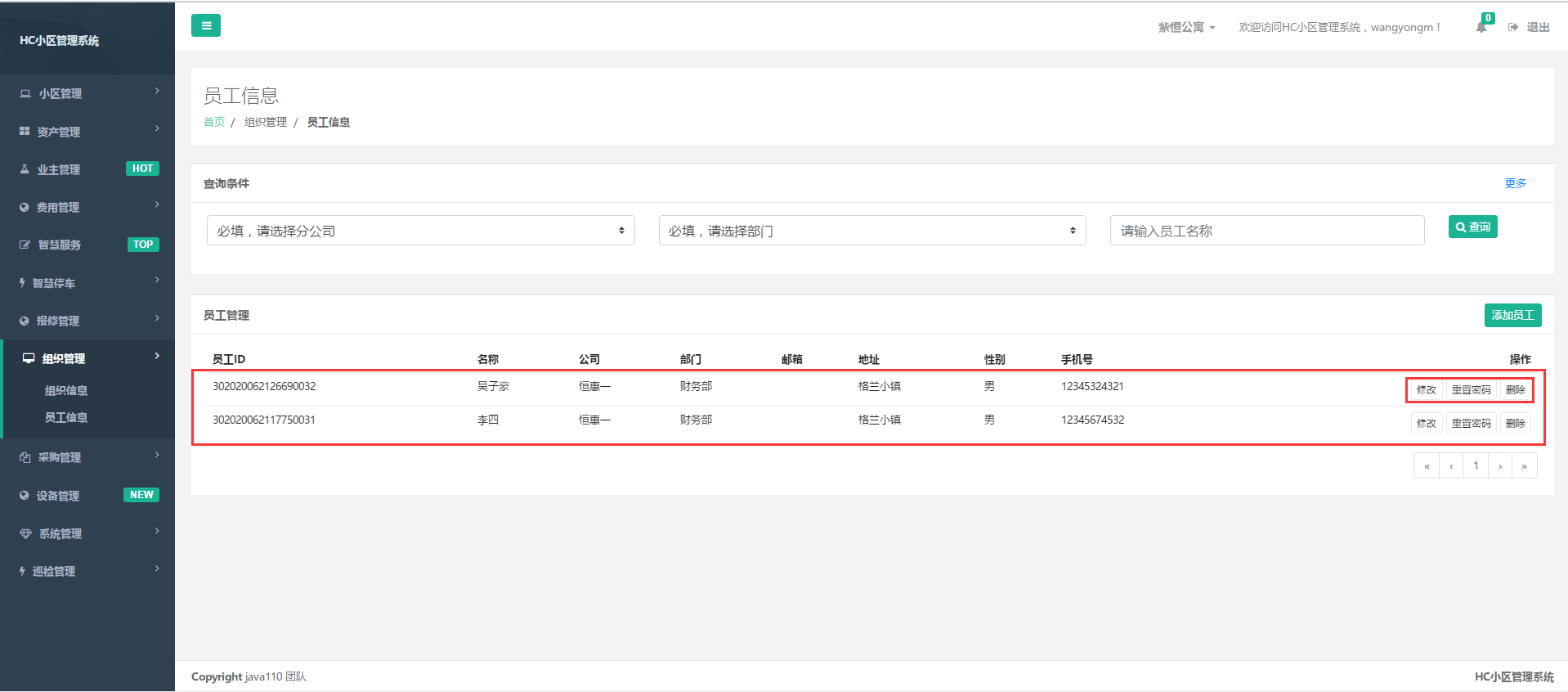Select the 员工信息 submenu item
The height and width of the screenshot is (692, 1568).
coord(66,418)
